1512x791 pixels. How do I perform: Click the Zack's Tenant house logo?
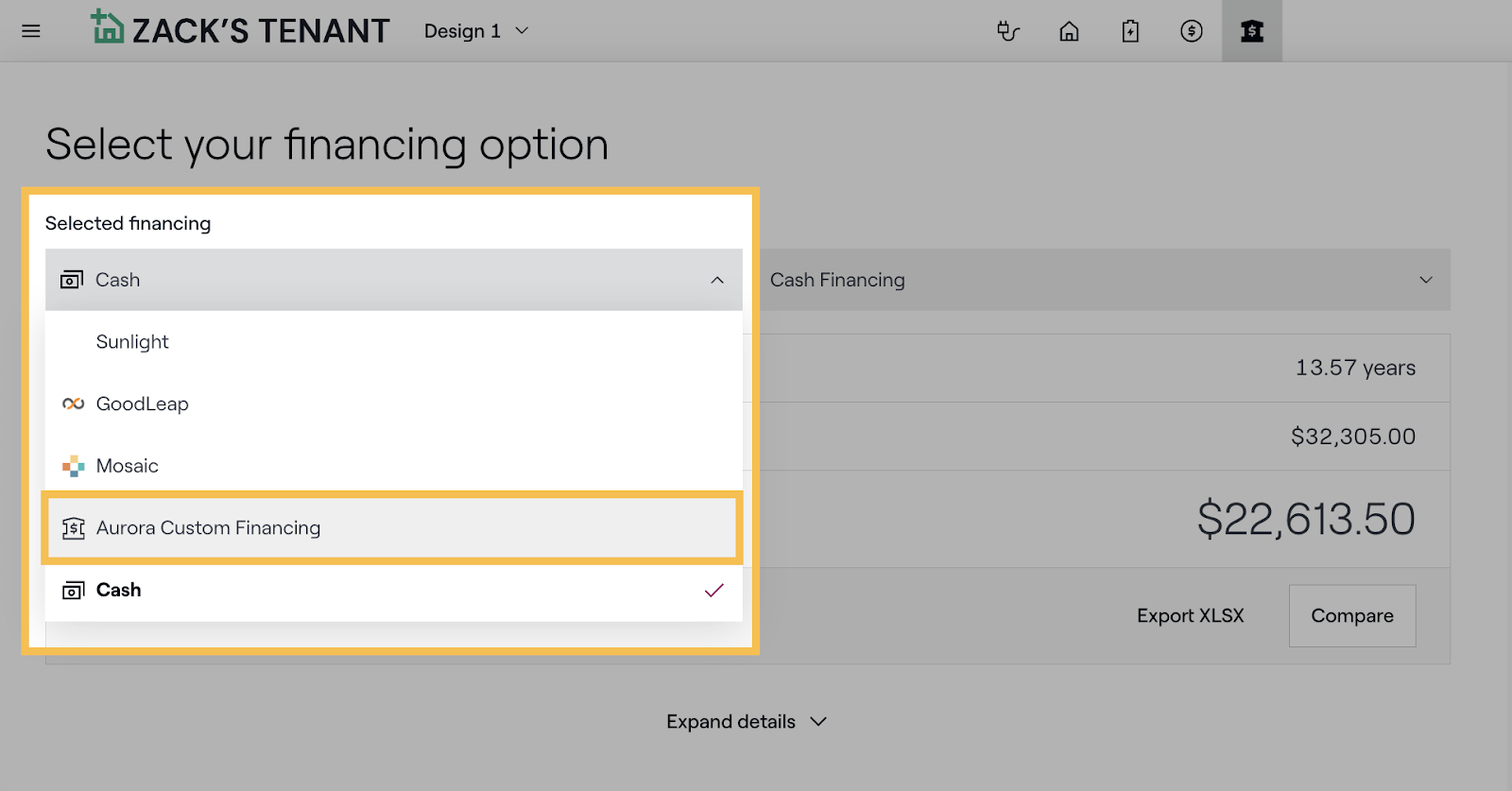(107, 27)
